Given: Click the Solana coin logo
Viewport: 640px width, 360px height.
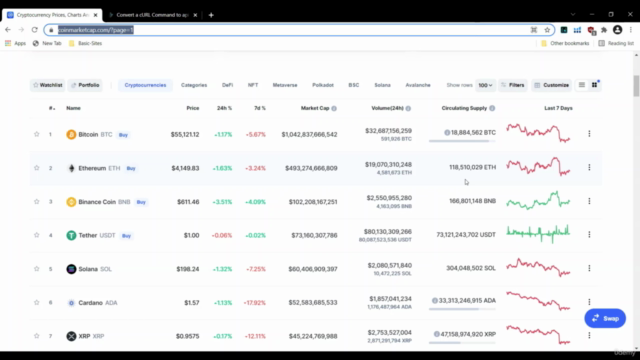Looking at the screenshot, I should (x=71, y=269).
